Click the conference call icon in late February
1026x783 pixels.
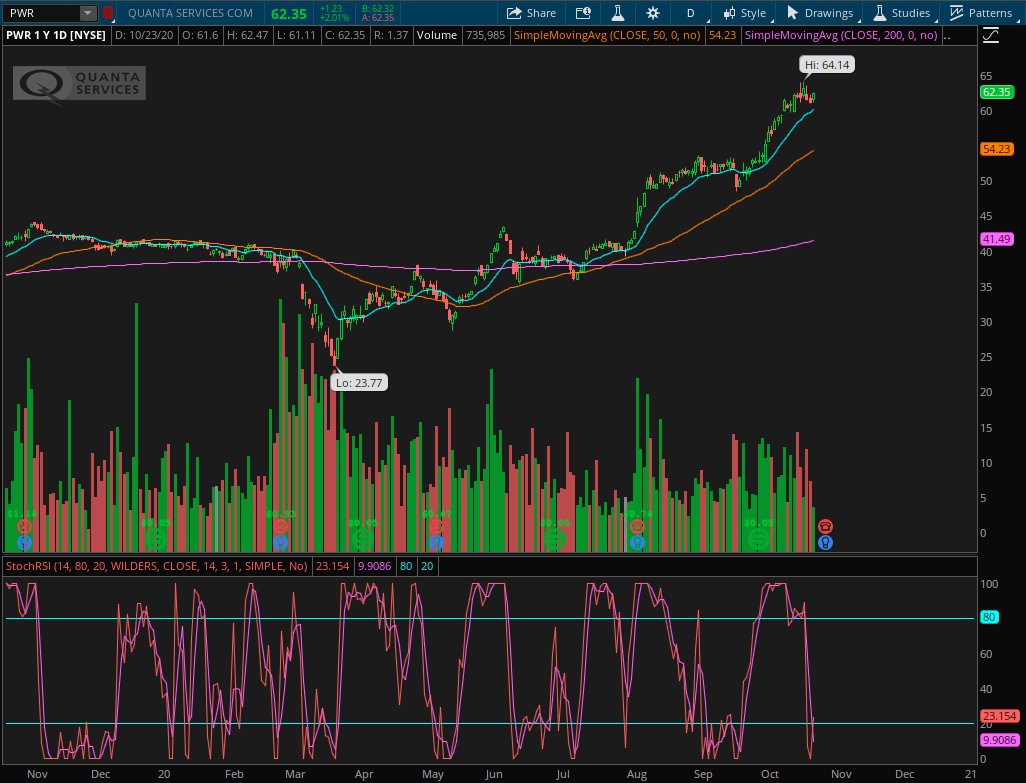point(280,526)
